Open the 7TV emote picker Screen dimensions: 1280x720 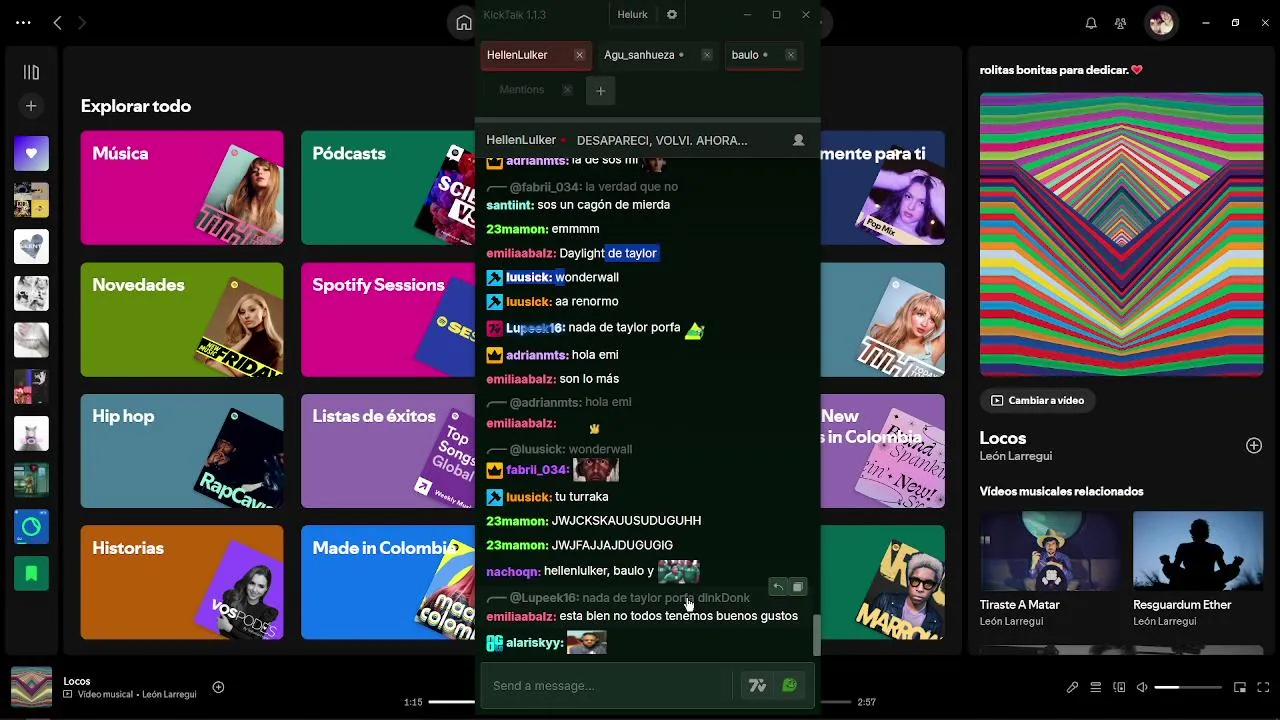pos(757,685)
